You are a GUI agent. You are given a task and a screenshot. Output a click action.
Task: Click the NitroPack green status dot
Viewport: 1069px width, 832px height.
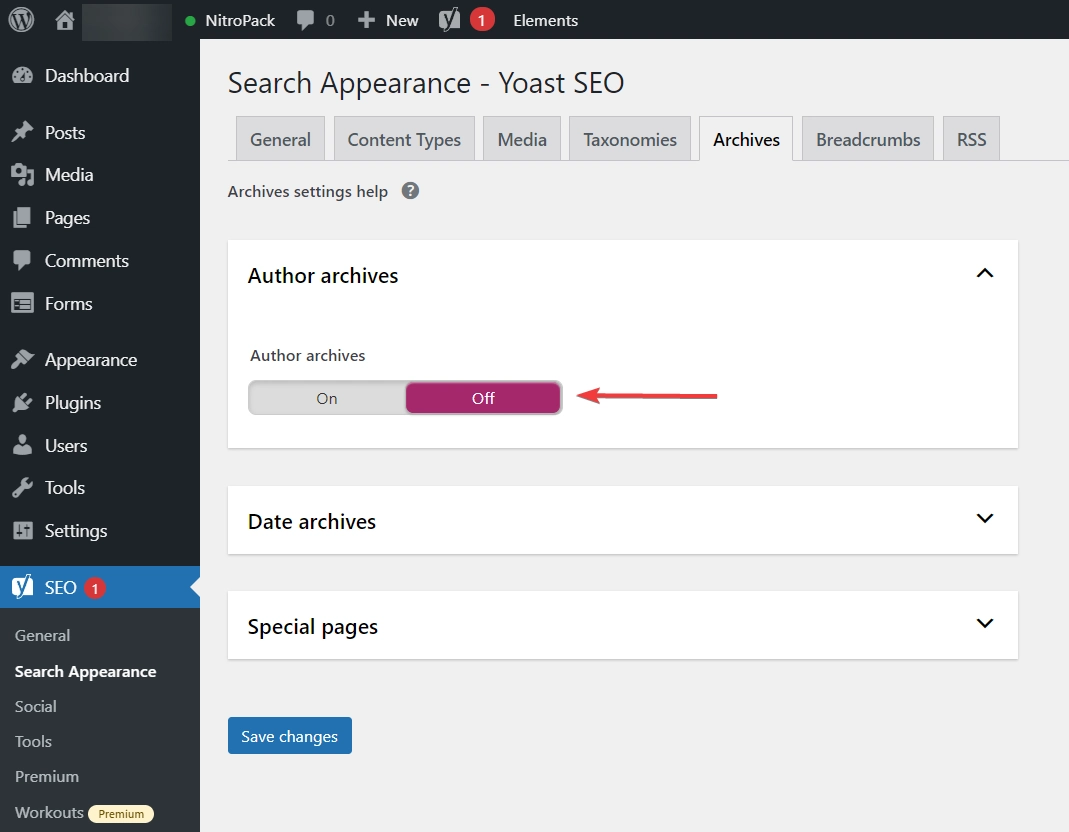(190, 21)
